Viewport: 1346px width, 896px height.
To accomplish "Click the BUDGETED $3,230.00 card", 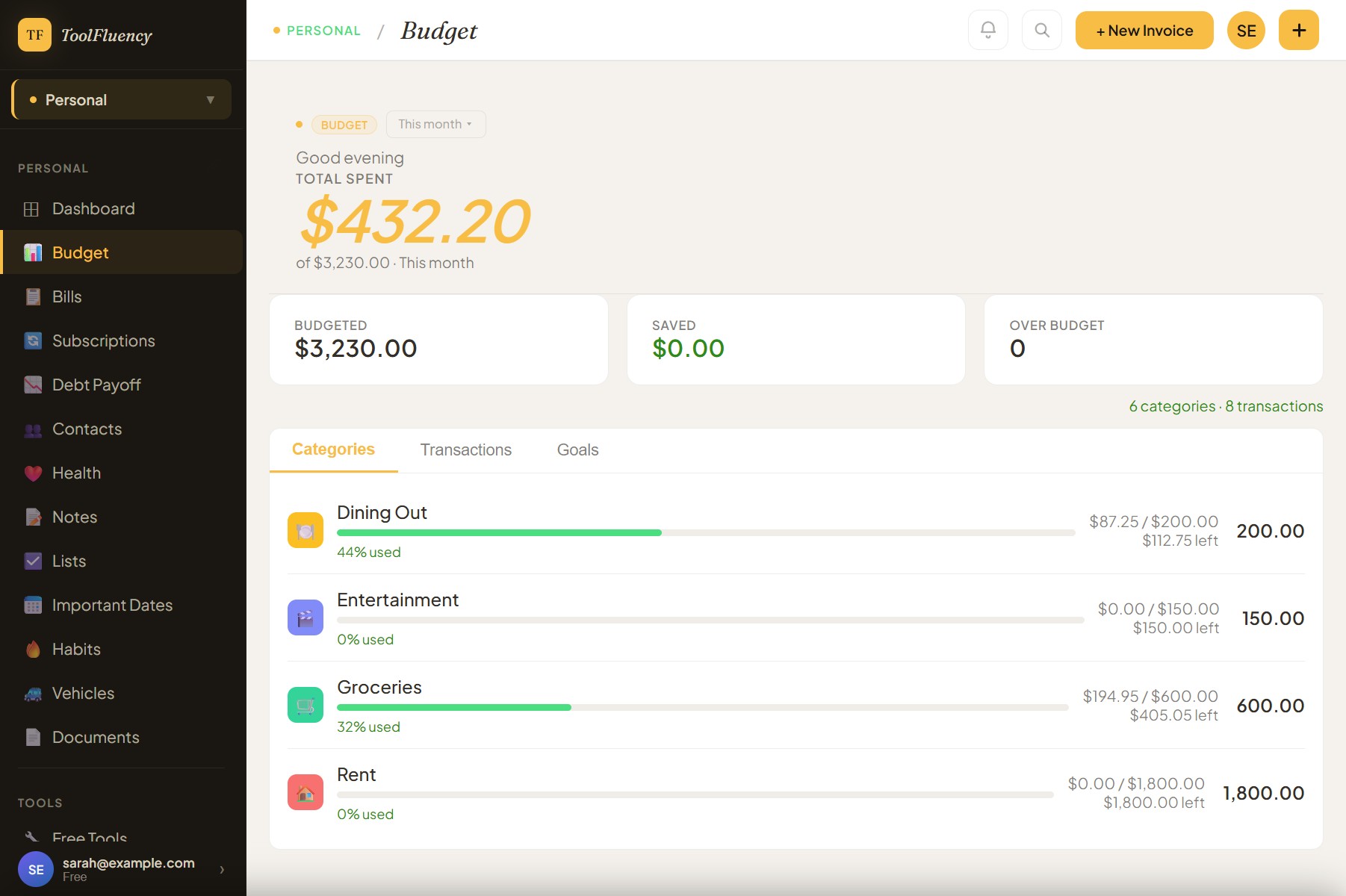I will point(438,340).
